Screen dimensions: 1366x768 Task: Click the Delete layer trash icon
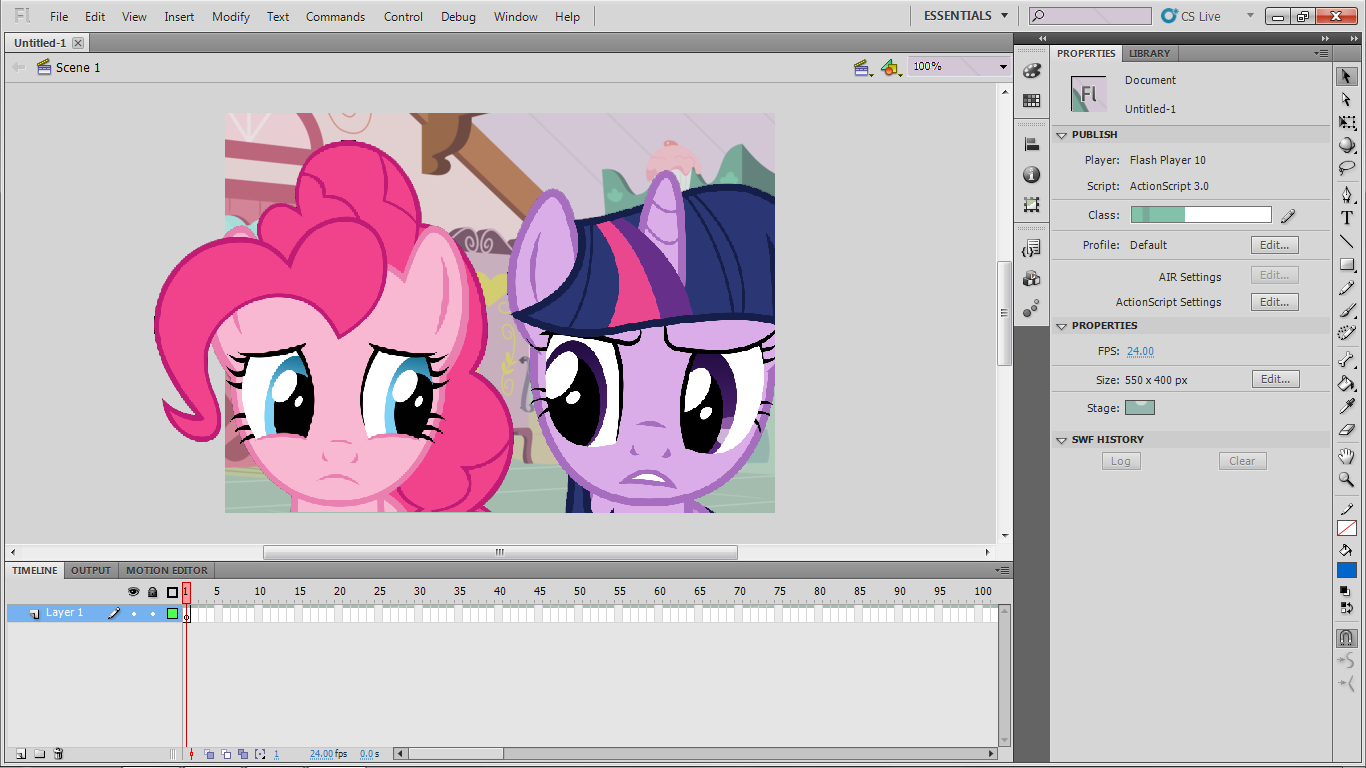click(59, 754)
